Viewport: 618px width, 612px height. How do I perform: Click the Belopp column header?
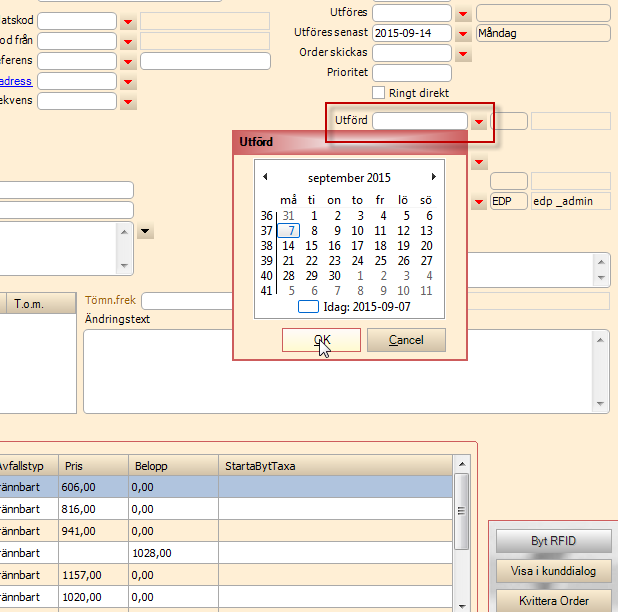pos(173,465)
